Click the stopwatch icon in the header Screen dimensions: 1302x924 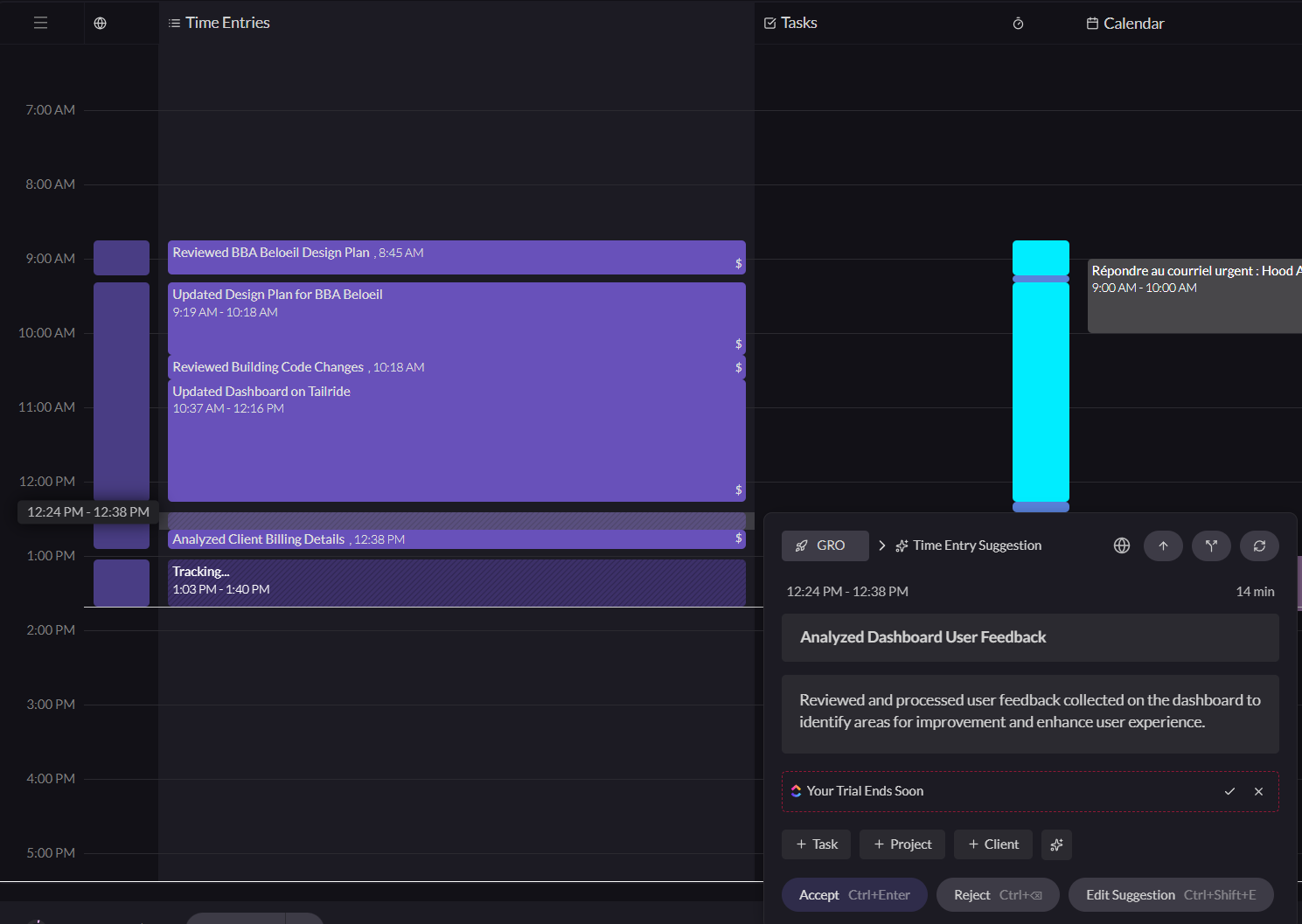point(1018,24)
